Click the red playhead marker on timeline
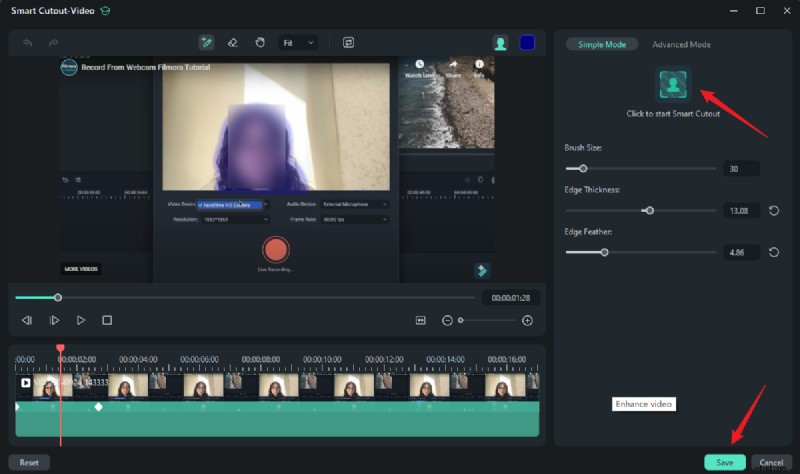Viewport: 800px width, 474px height. tap(60, 348)
